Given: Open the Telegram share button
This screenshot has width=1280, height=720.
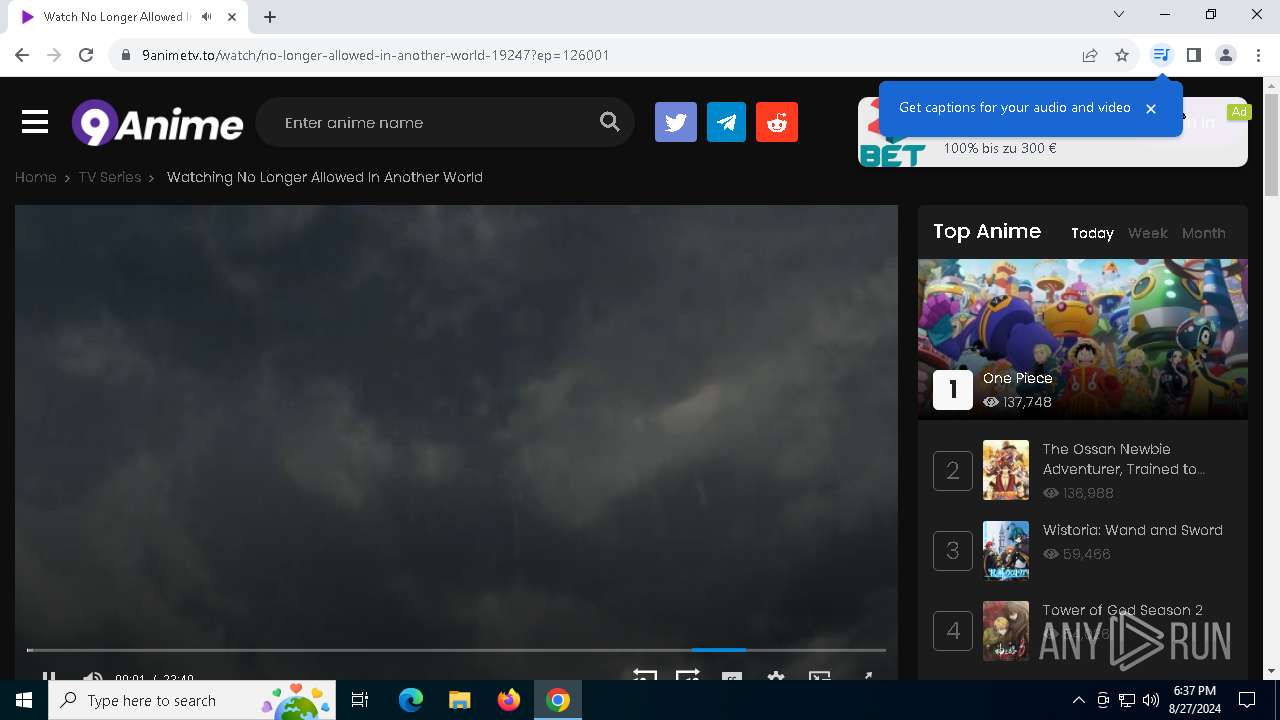Looking at the screenshot, I should click(x=727, y=122).
